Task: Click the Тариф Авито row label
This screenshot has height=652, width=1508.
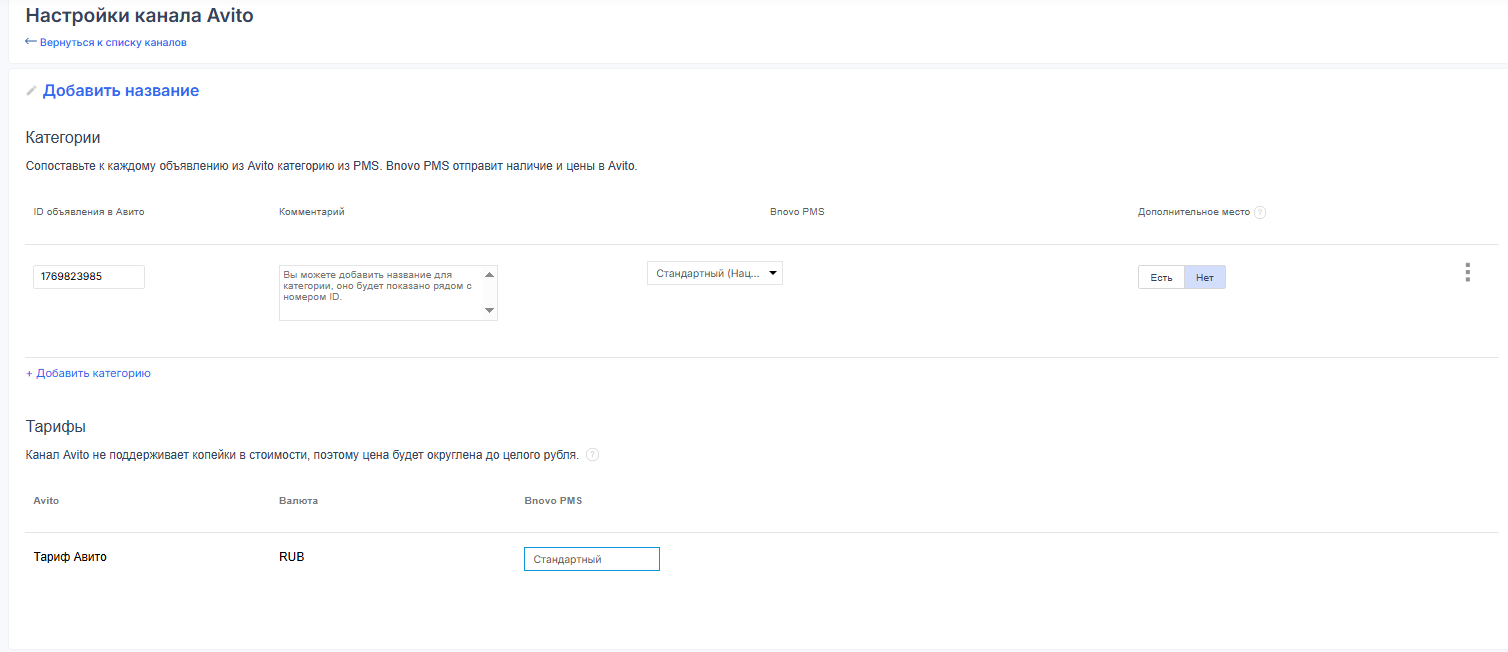Action: [70, 557]
